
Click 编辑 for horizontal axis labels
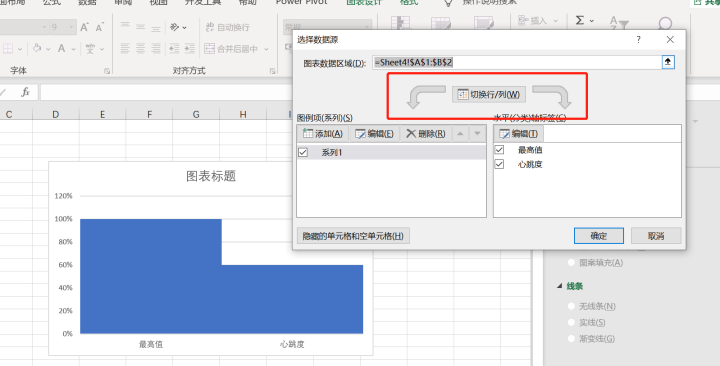click(x=518, y=134)
